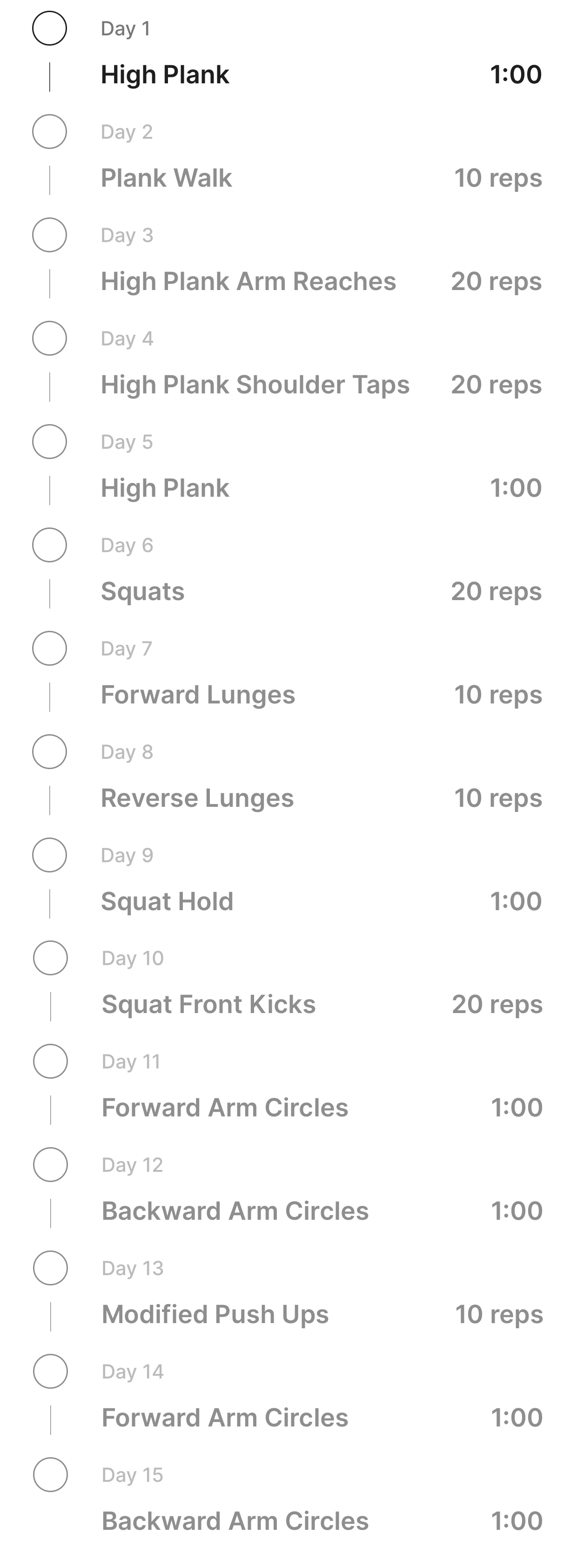Mark Day 1 circle as complete
This screenshot has height=1568, width=577.
pyautogui.click(x=49, y=28)
